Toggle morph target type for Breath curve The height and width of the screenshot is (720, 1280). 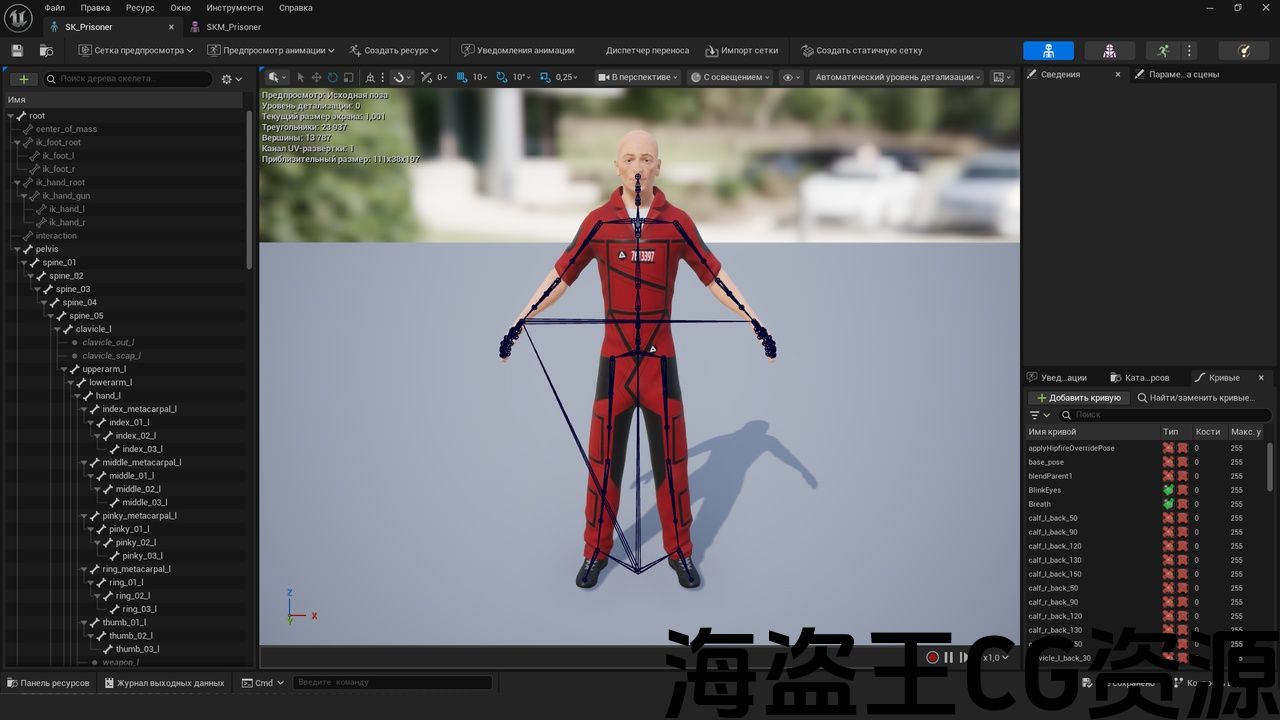1168,504
